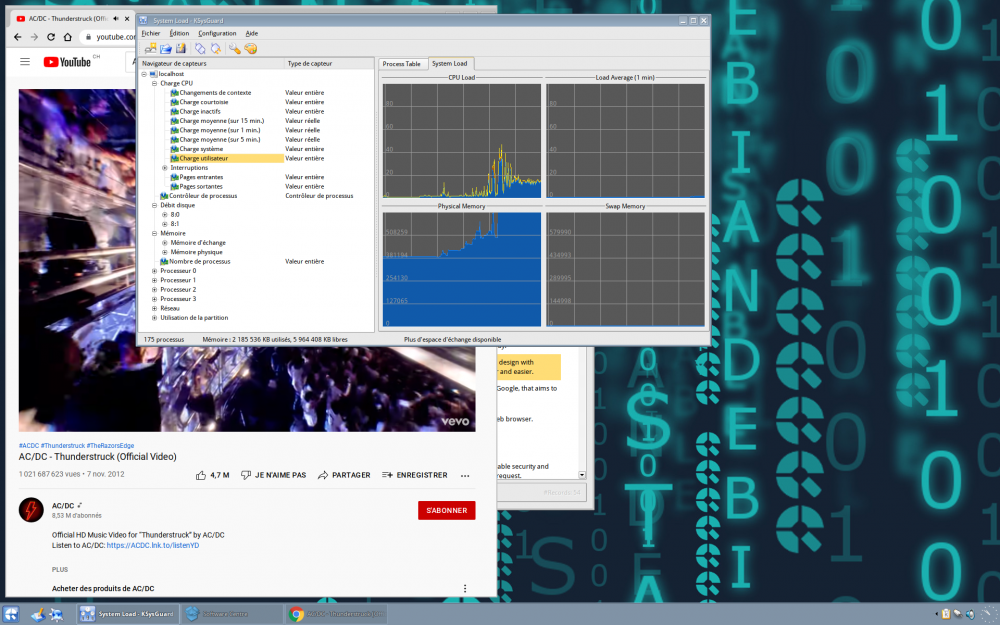The height and width of the screenshot is (625, 1000).
Task: Click ENREGISTRER to save the video
Action: pos(415,475)
